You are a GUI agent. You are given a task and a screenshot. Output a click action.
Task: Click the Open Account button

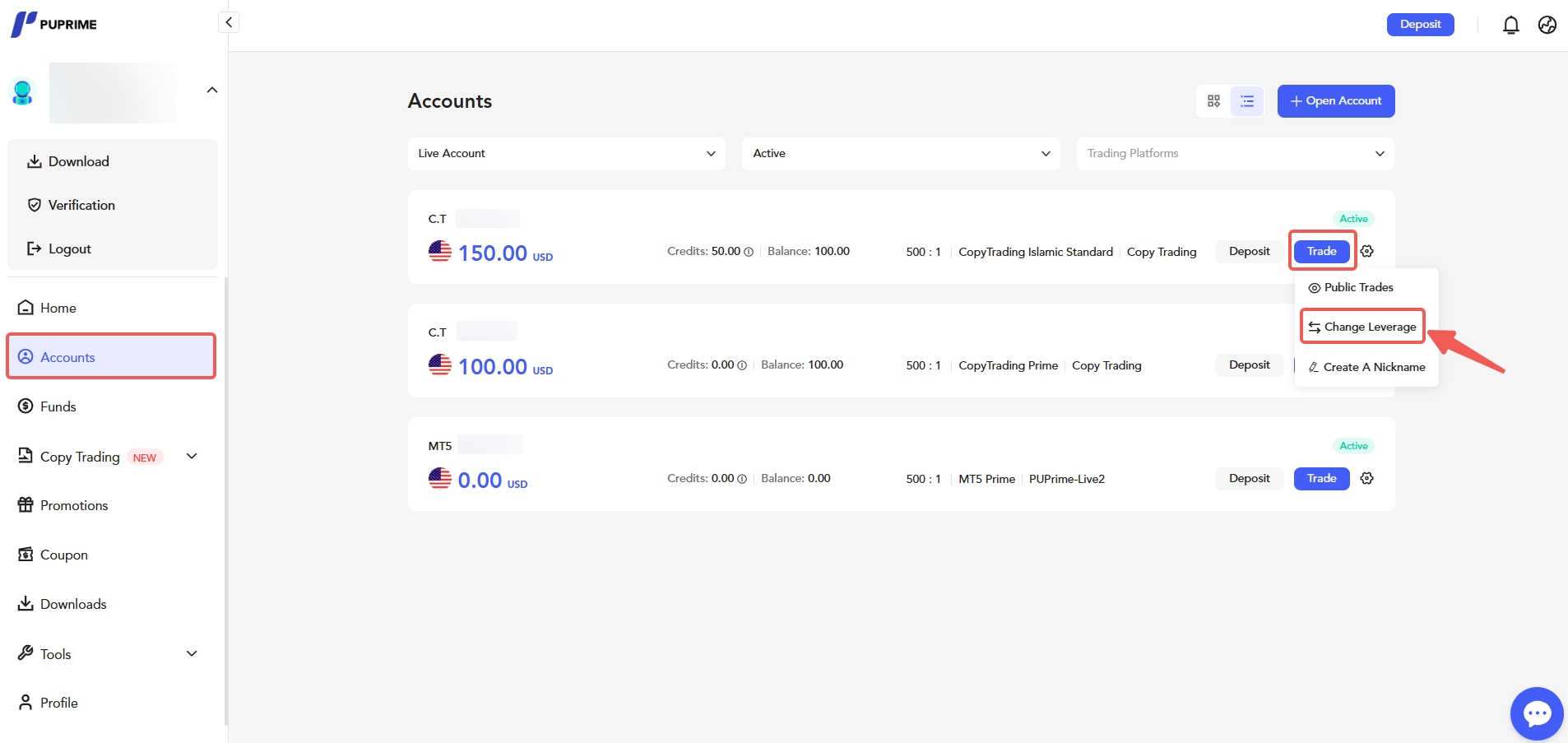[1335, 101]
